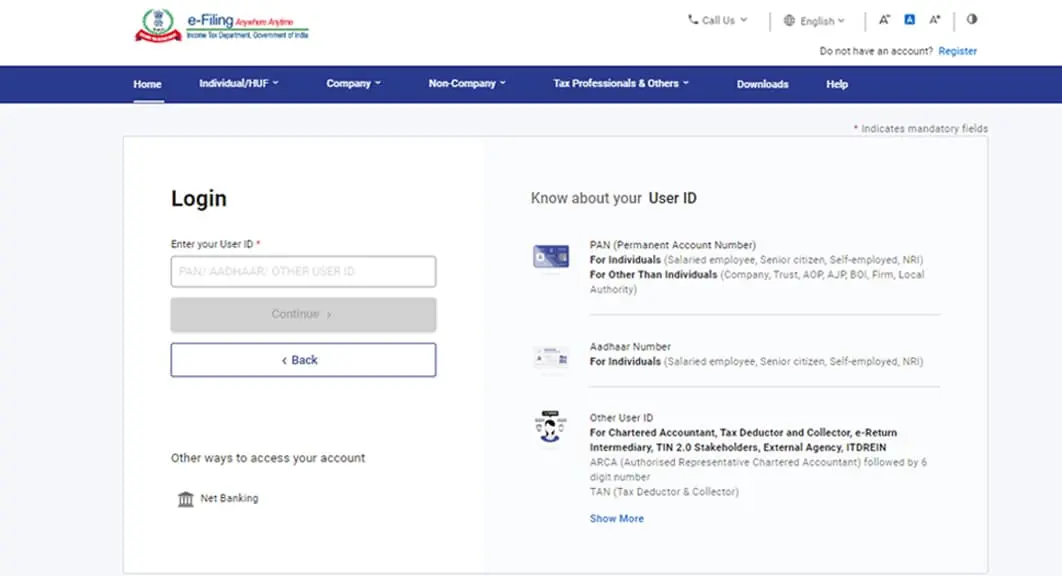1062x576 pixels.
Task: Open the Call Us dropdown
Action: (x=718, y=20)
